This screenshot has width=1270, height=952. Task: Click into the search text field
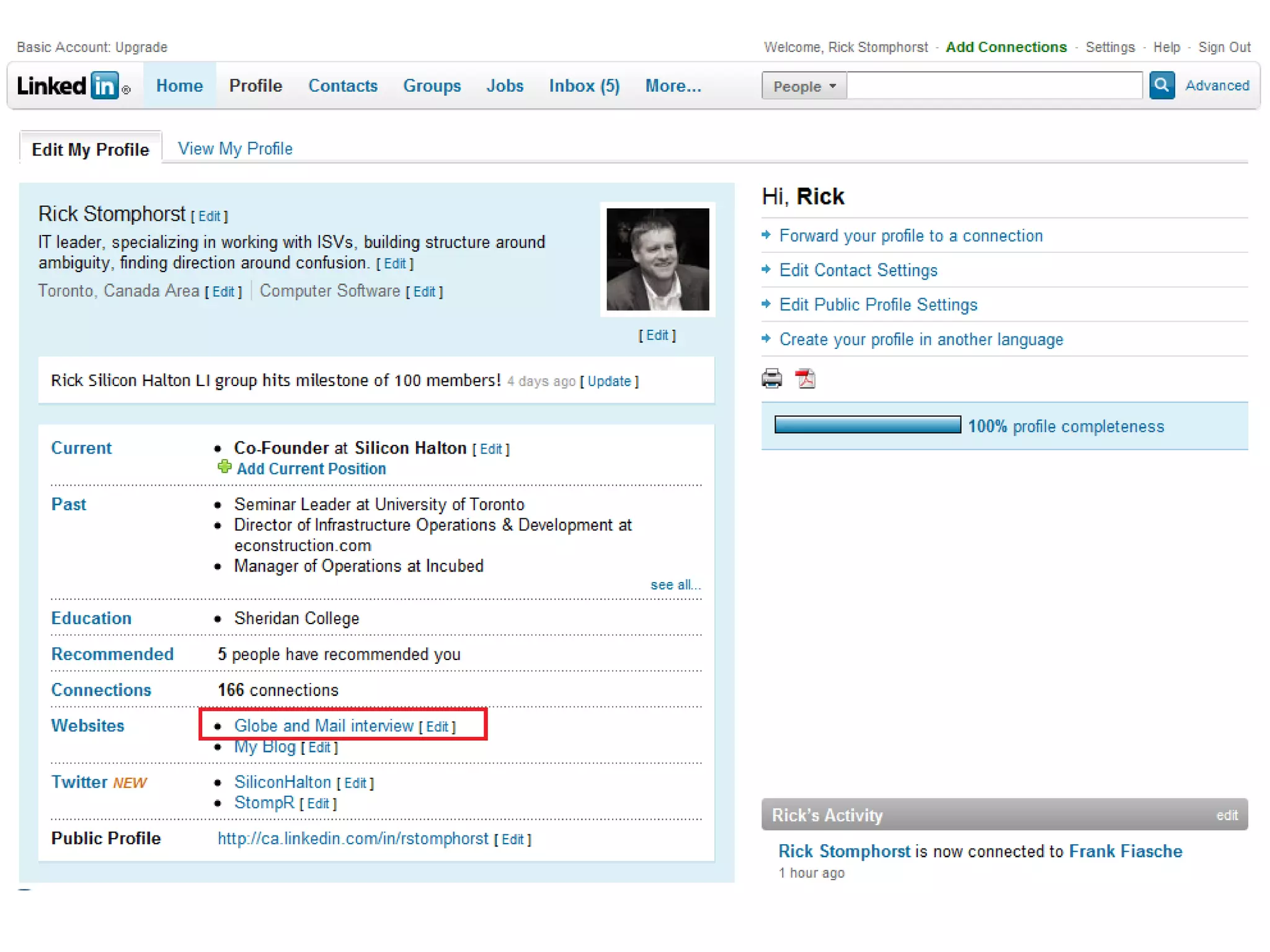pyautogui.click(x=993, y=86)
